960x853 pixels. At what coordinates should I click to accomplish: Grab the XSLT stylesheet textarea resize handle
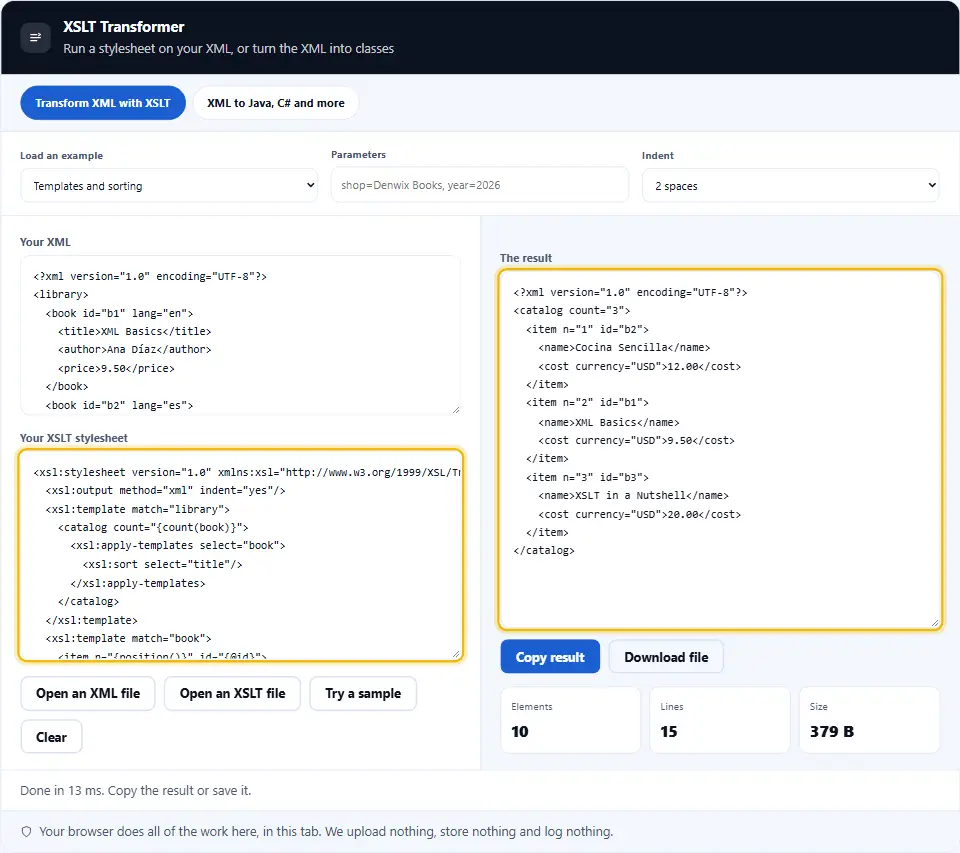(x=456, y=654)
